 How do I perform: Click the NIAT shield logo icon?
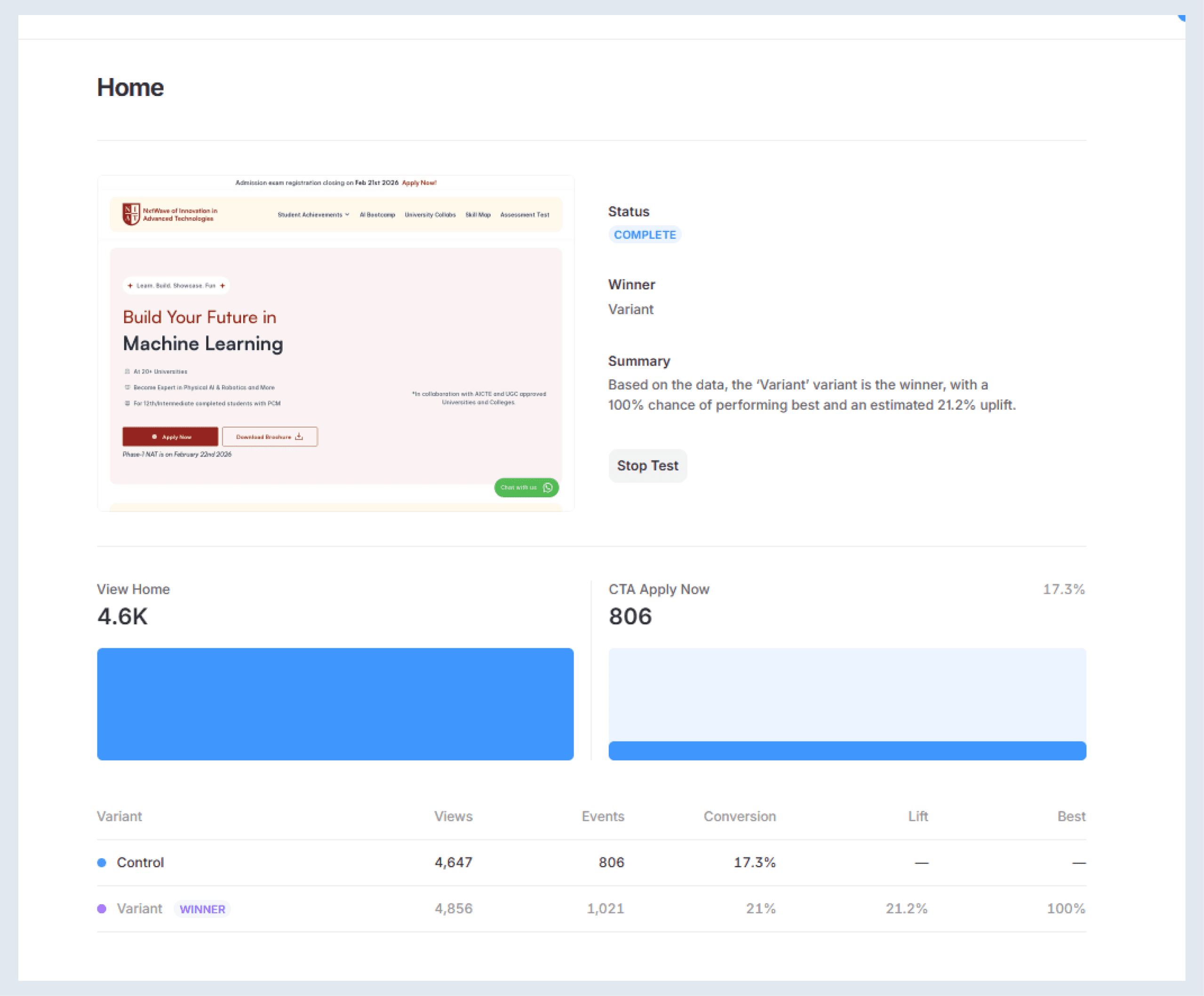[x=131, y=215]
